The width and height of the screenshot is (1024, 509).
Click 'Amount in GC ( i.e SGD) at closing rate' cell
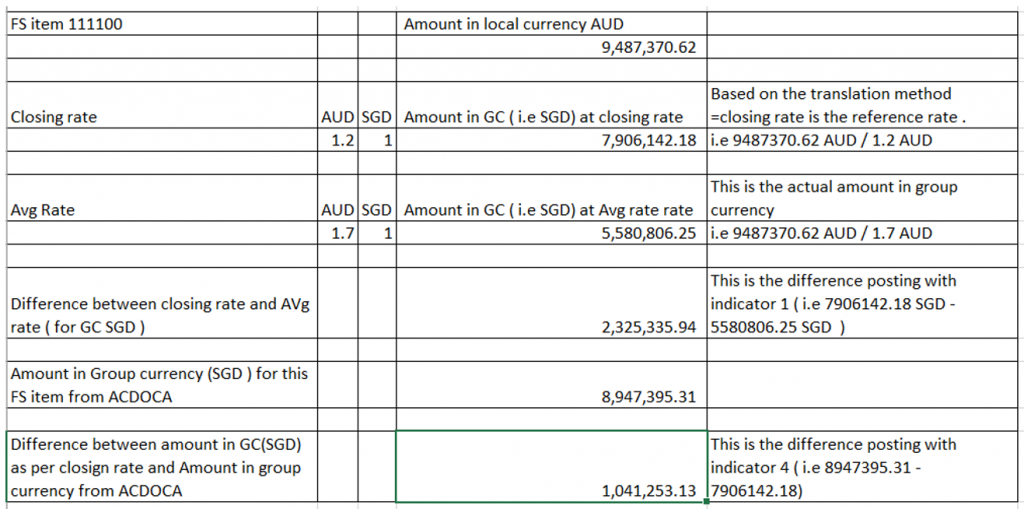pos(551,105)
